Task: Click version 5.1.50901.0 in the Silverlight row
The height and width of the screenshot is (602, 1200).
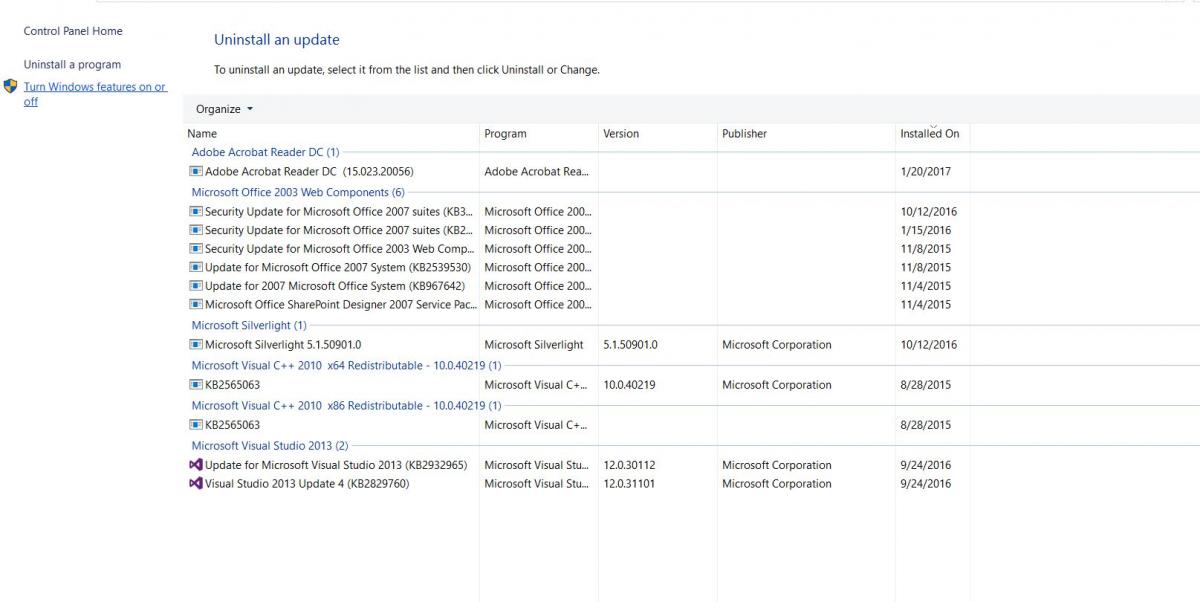Action: [630, 345]
